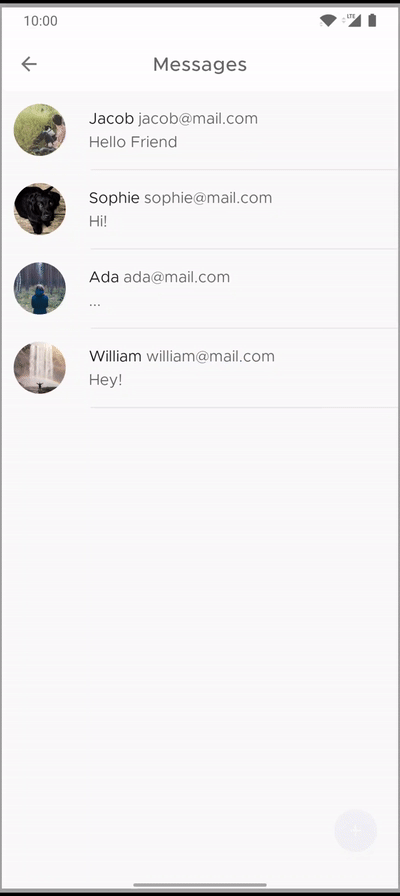Select the "Hey!" message preview
The height and width of the screenshot is (896, 400).
106,380
